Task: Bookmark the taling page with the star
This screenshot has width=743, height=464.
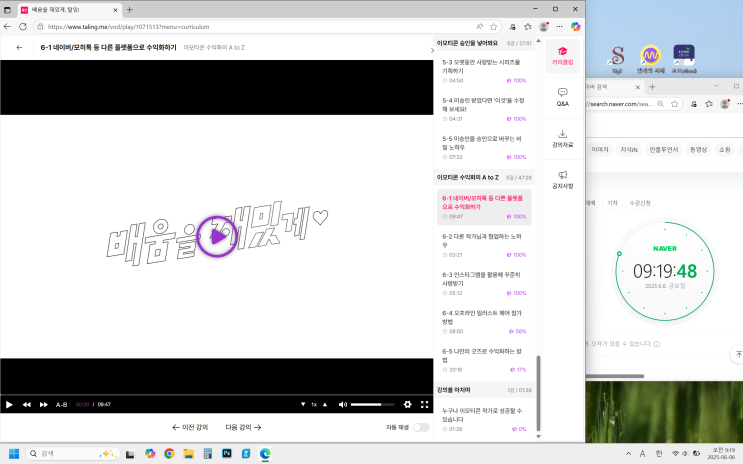Action: point(493,27)
